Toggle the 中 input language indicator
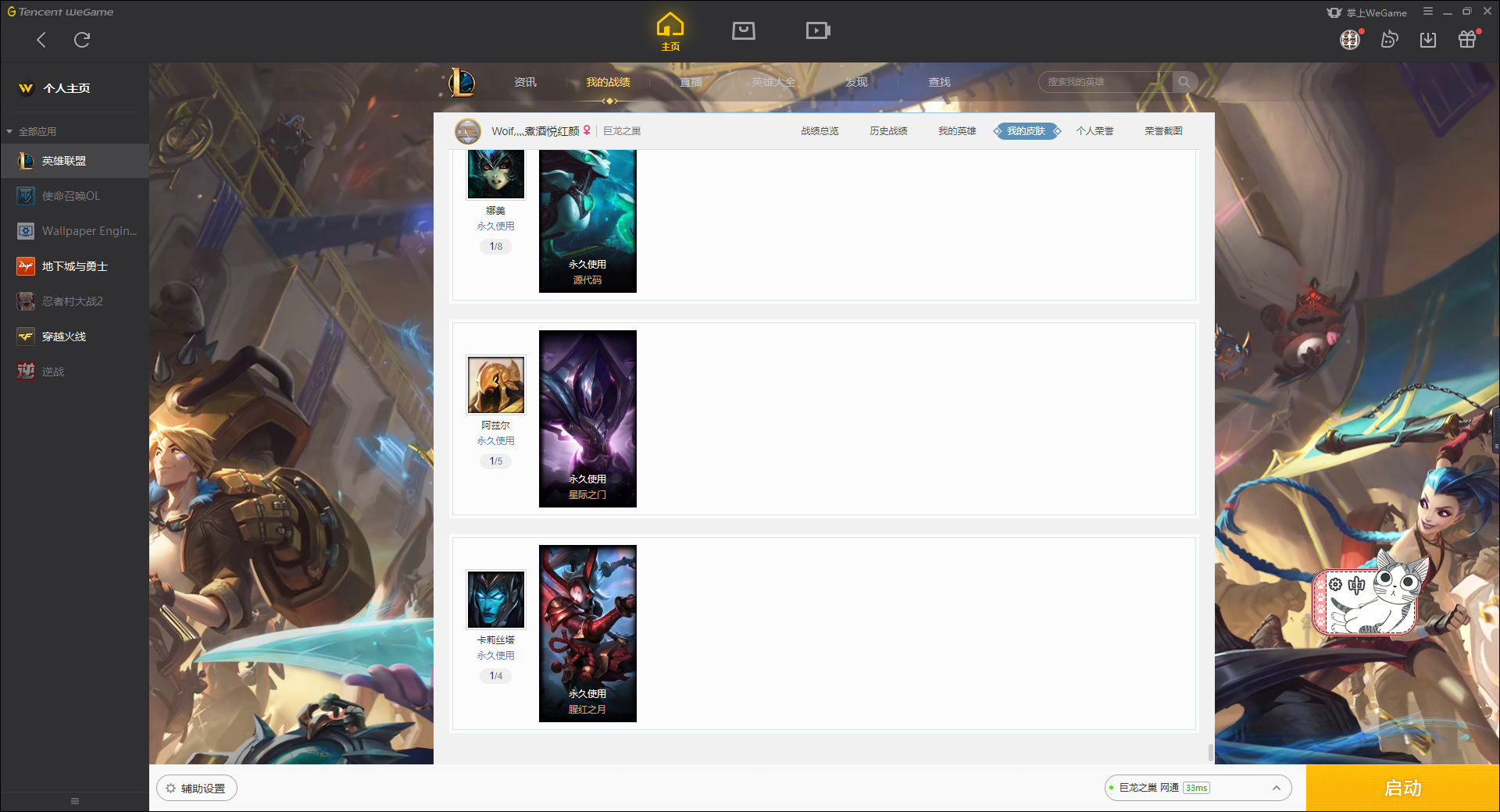 [x=1357, y=585]
